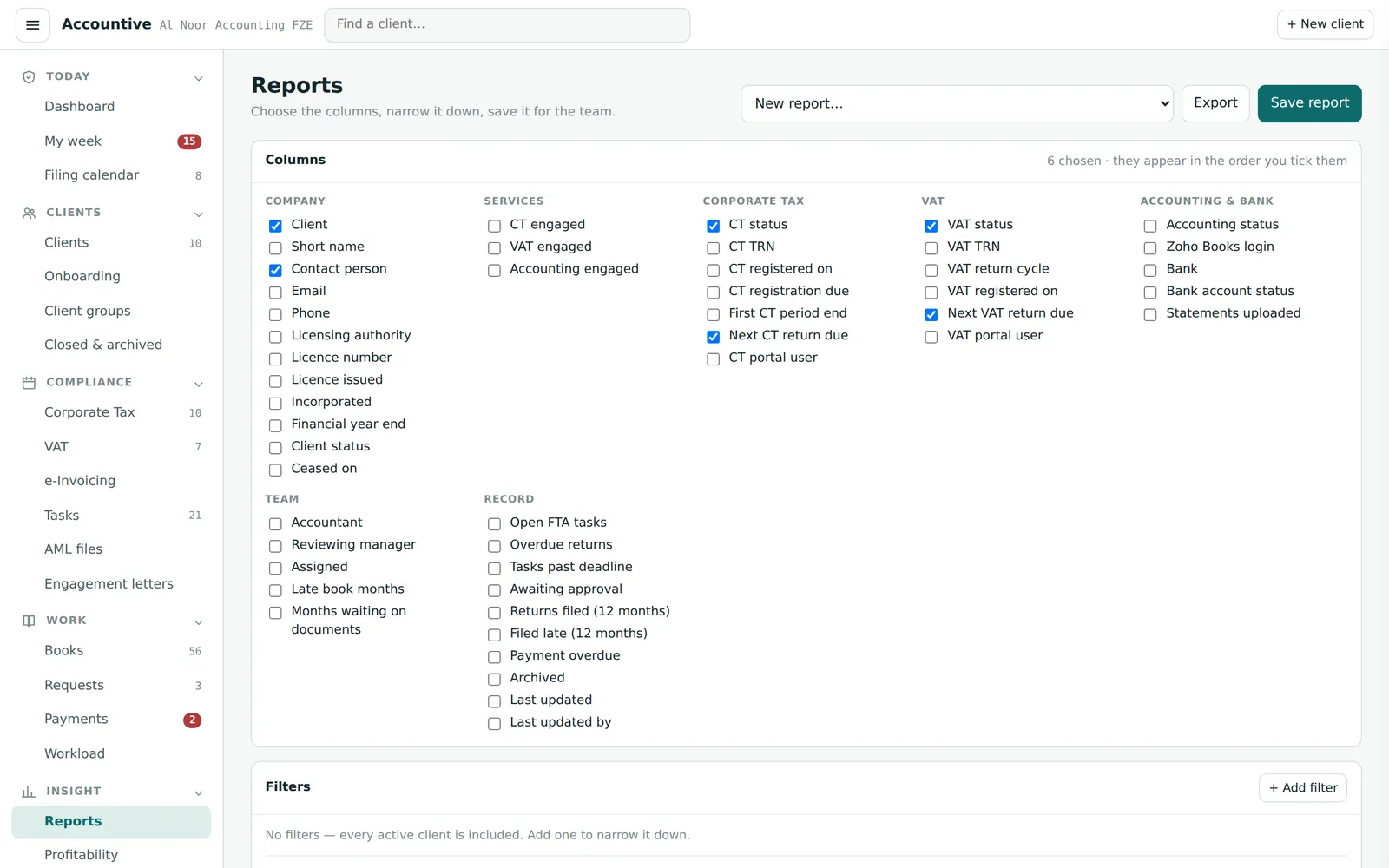Check the Reviewing manager checkbox
Image resolution: width=1389 pixels, height=868 pixels.
pos(275,546)
